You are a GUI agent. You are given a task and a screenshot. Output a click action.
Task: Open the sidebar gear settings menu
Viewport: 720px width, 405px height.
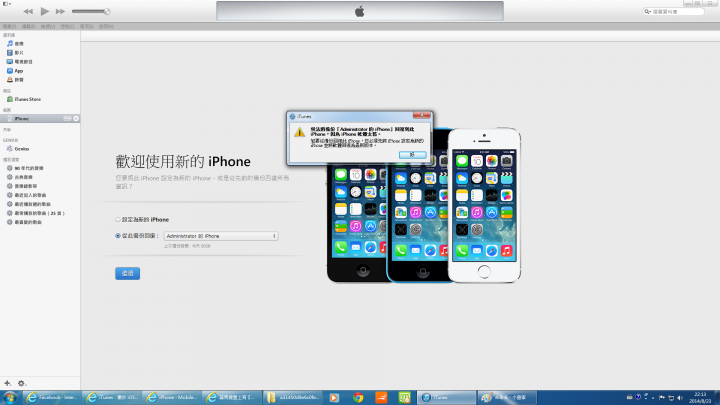click(x=22, y=383)
